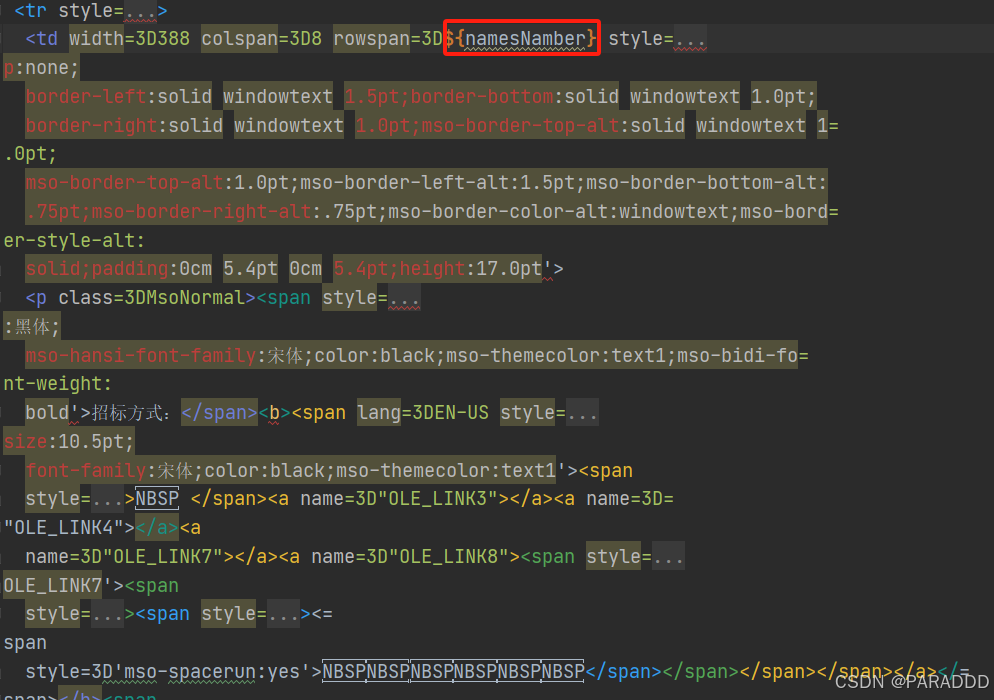Expand folded style after OLE_LINK8 span tag
Screen dimensions: 994x700
[668, 557]
